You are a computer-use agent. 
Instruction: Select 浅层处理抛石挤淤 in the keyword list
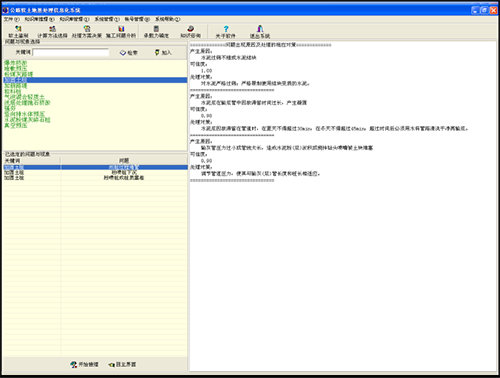tap(27, 103)
